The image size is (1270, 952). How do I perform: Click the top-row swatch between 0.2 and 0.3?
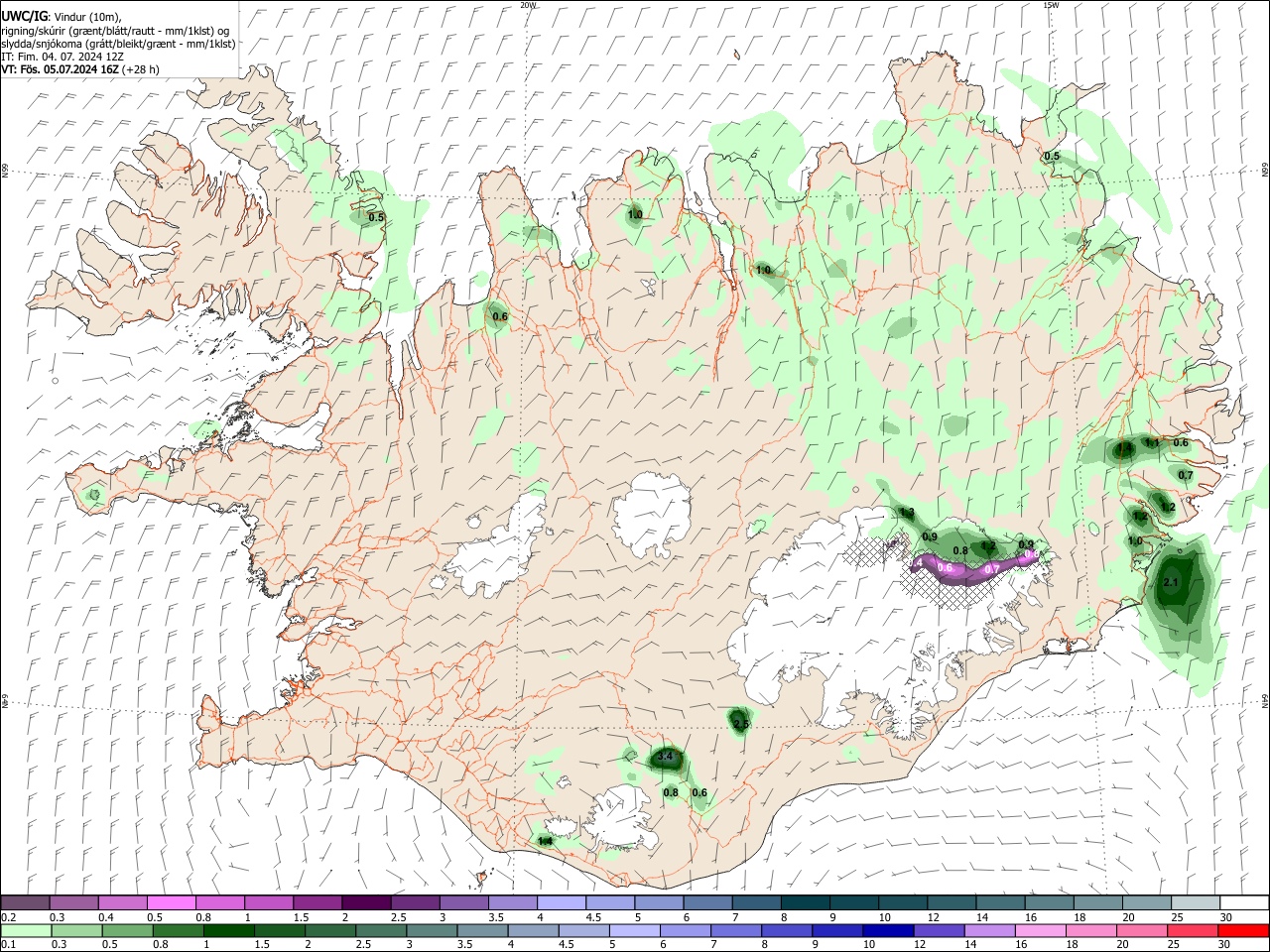25,902
